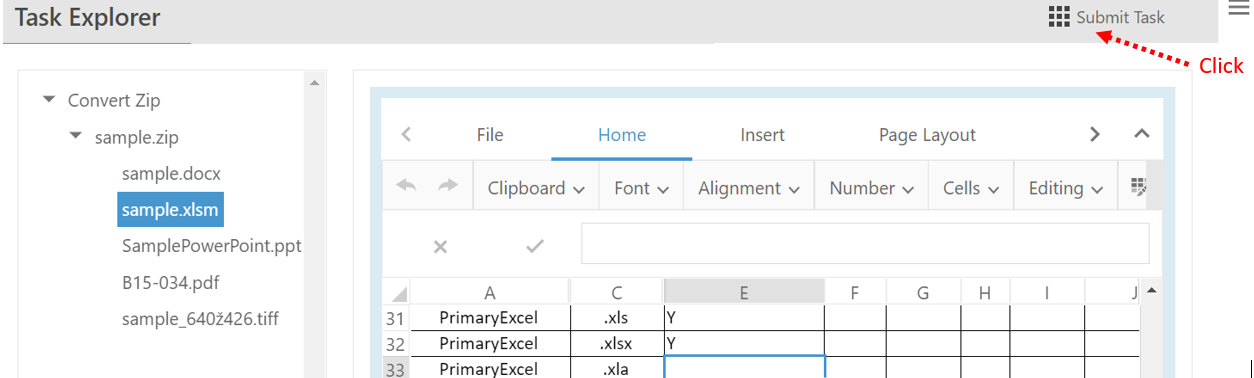Click cell containing .xla
Image resolution: width=1254 pixels, height=378 pixels.
[x=617, y=368]
